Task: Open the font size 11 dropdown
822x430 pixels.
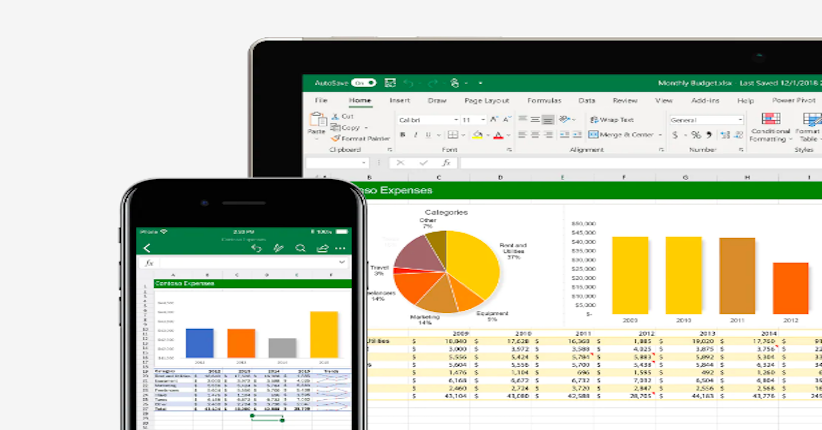Action: [483, 120]
